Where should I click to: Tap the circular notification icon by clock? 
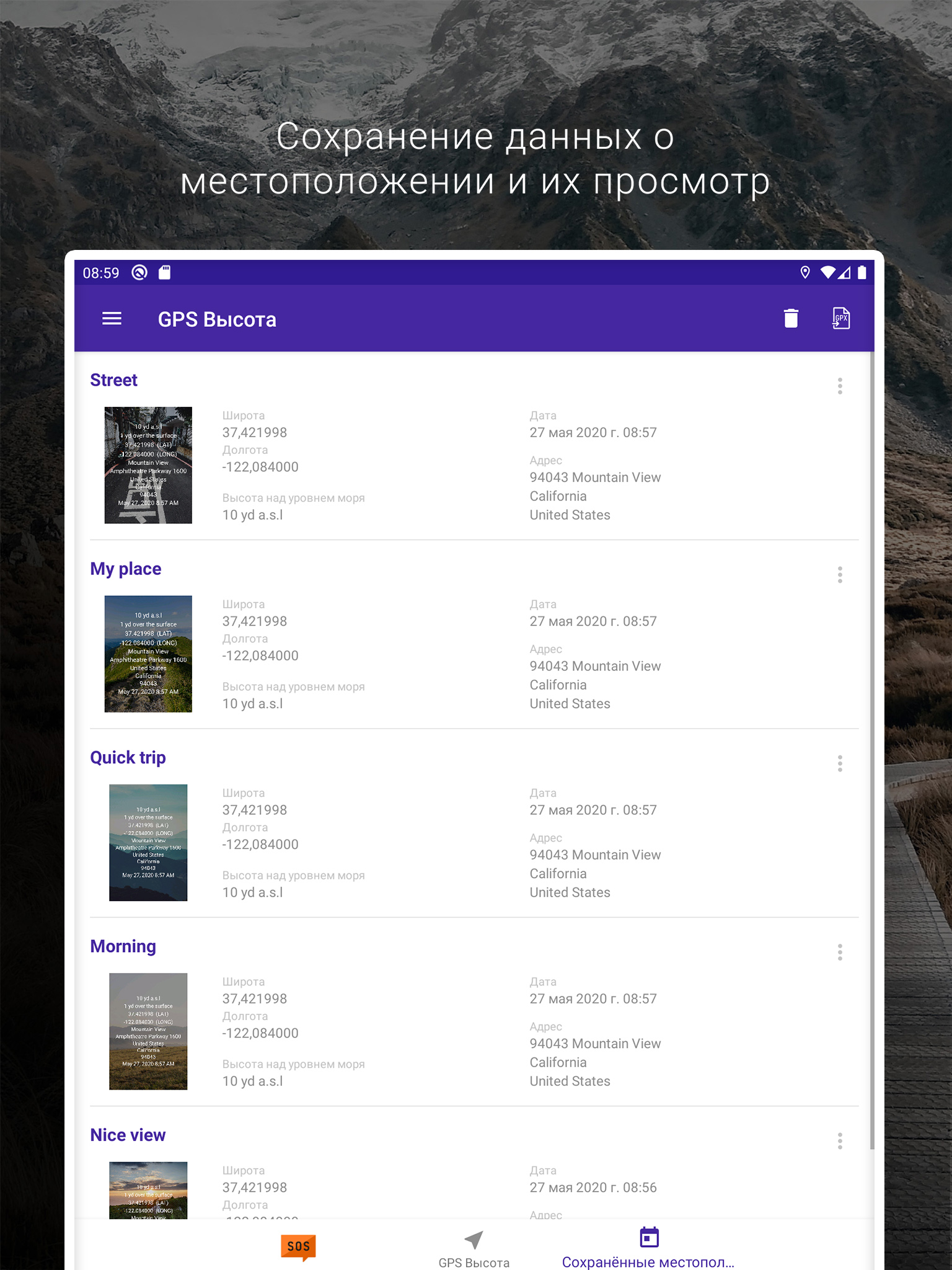coord(139,272)
